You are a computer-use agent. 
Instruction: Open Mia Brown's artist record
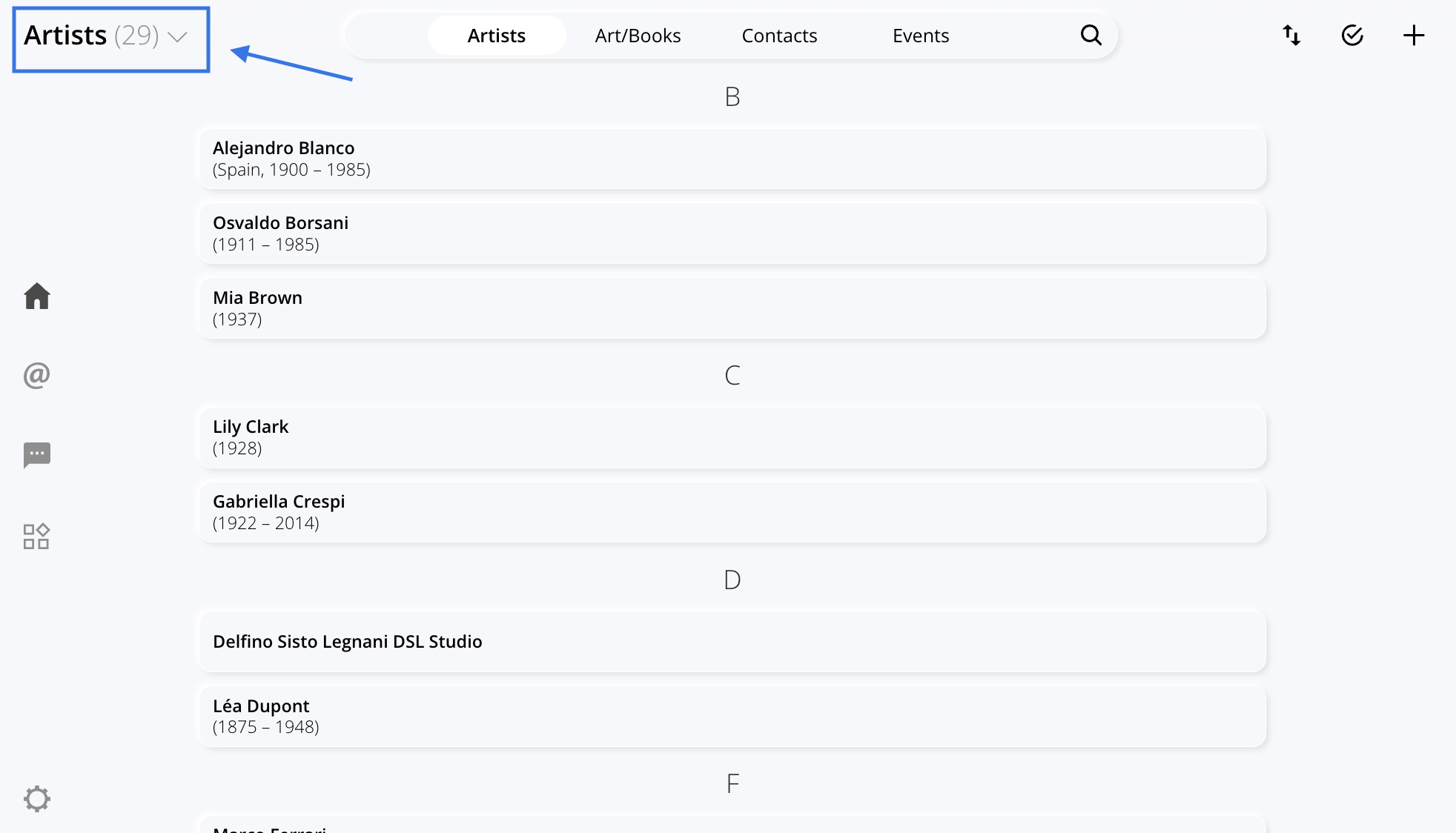click(x=732, y=308)
